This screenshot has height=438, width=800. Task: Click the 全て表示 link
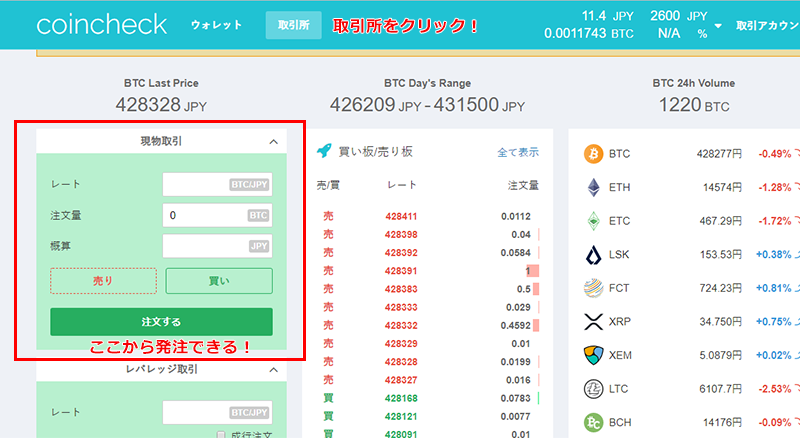[518, 152]
